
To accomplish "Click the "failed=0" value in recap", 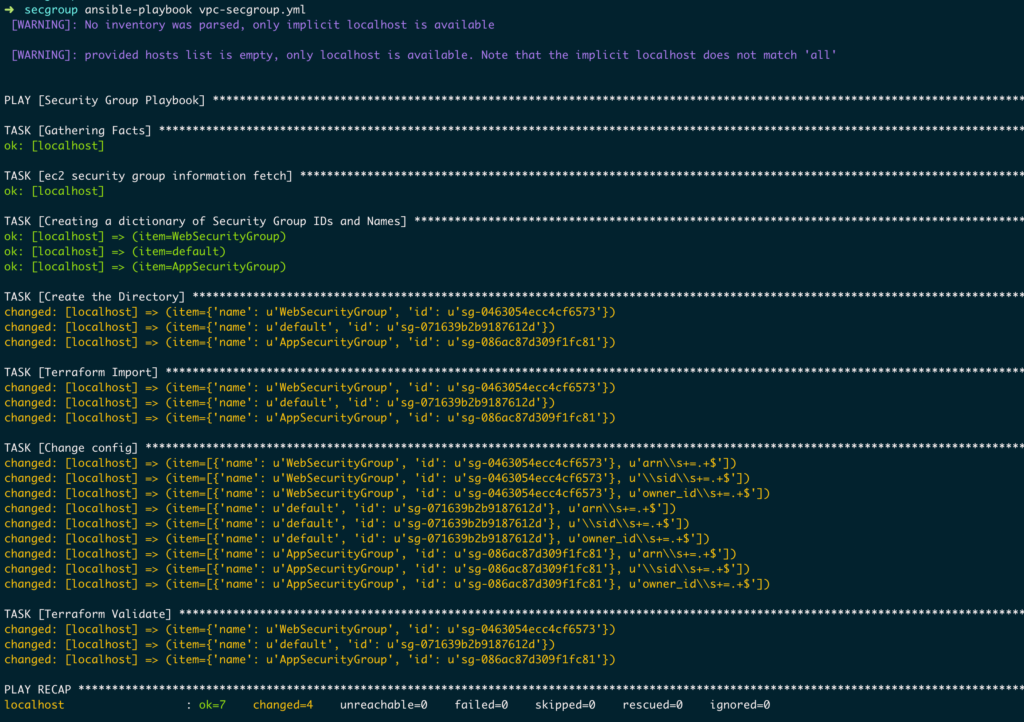I will [481, 705].
